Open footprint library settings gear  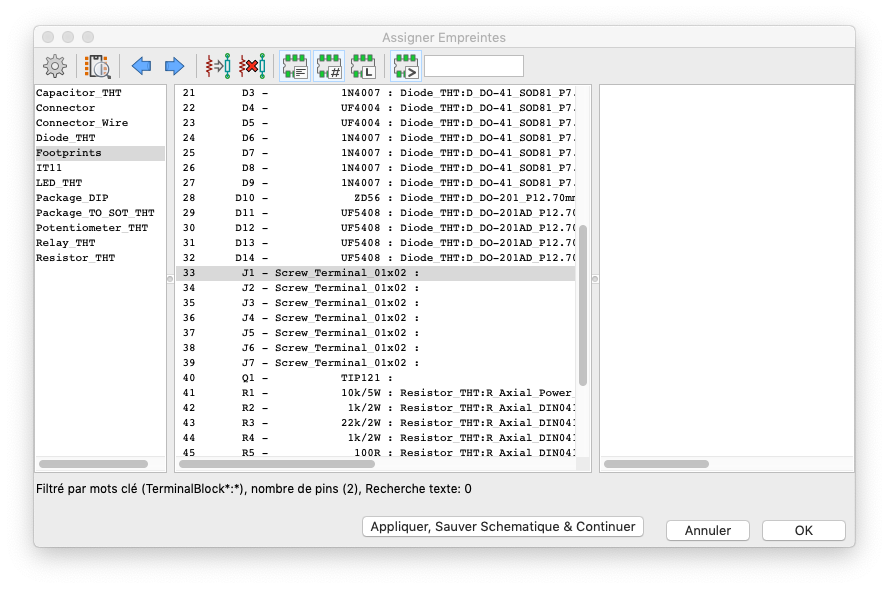coord(55,66)
